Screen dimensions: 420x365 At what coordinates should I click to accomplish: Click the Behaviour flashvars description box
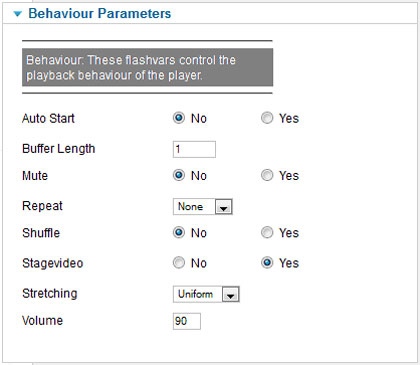(x=147, y=67)
